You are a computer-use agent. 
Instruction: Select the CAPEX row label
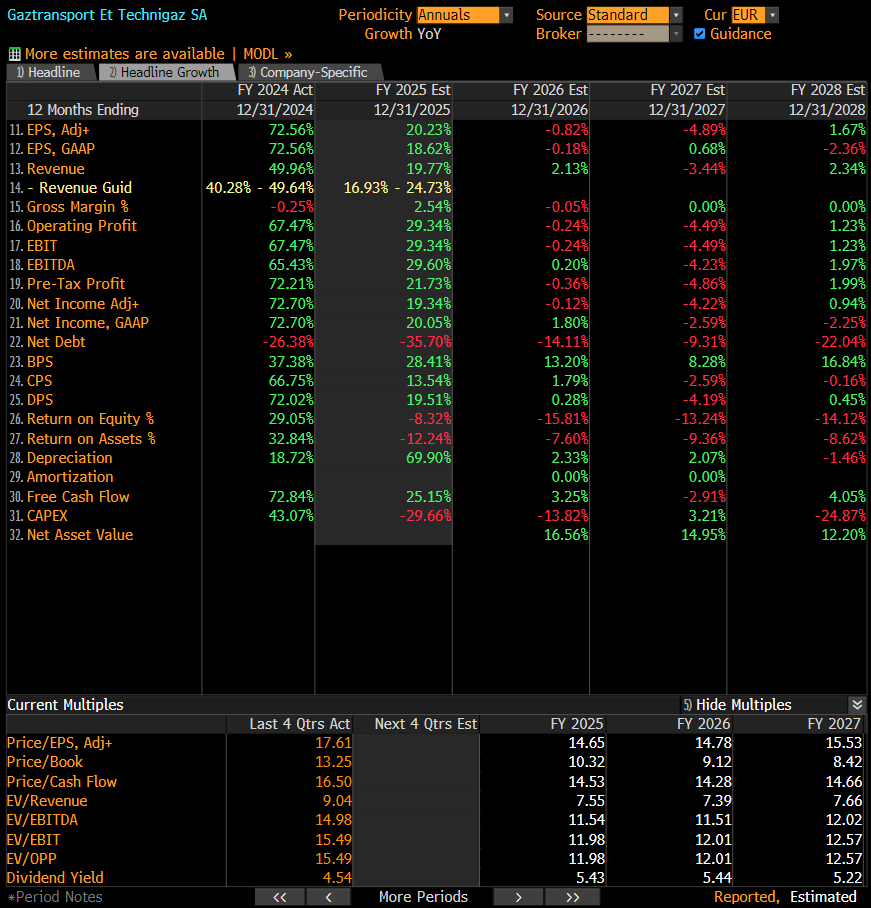[x=47, y=515]
